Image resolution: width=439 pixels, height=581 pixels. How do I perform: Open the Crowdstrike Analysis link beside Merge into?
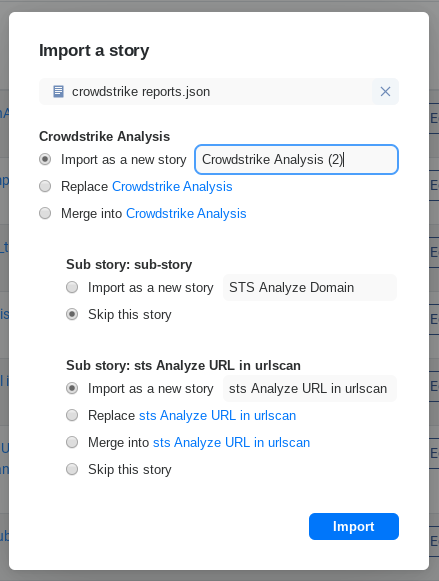(x=186, y=213)
